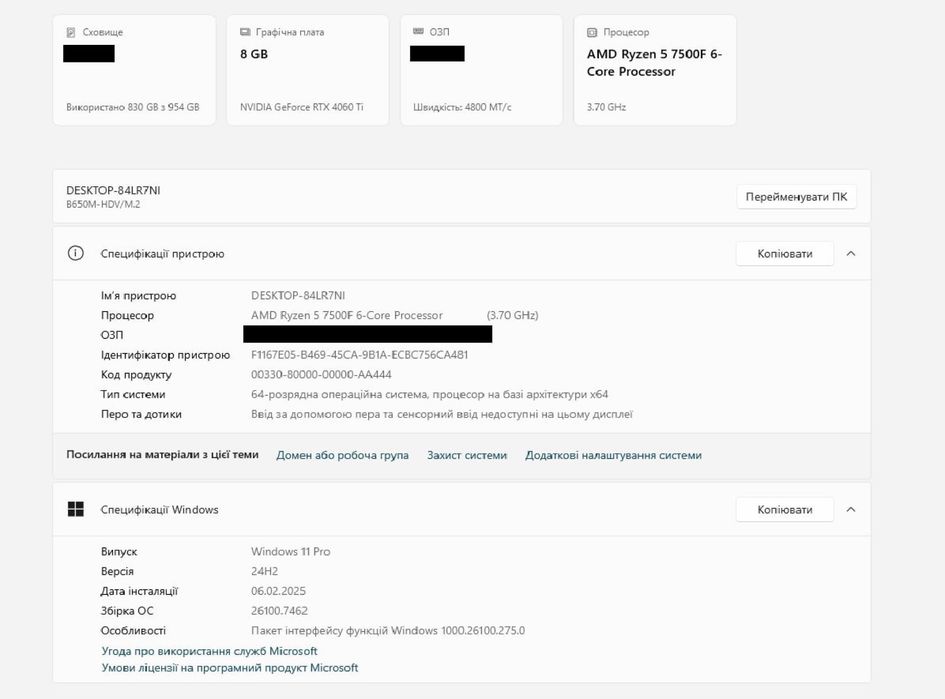Open the Домен або робоча група link
Viewport: 945px width, 699px height.
click(x=342, y=455)
